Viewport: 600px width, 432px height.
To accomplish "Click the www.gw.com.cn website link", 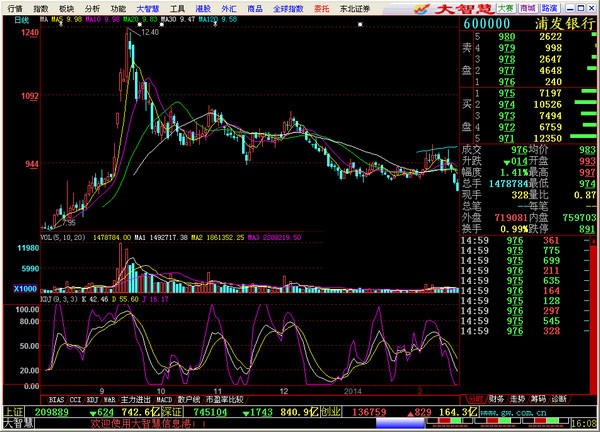I will click(x=514, y=412).
